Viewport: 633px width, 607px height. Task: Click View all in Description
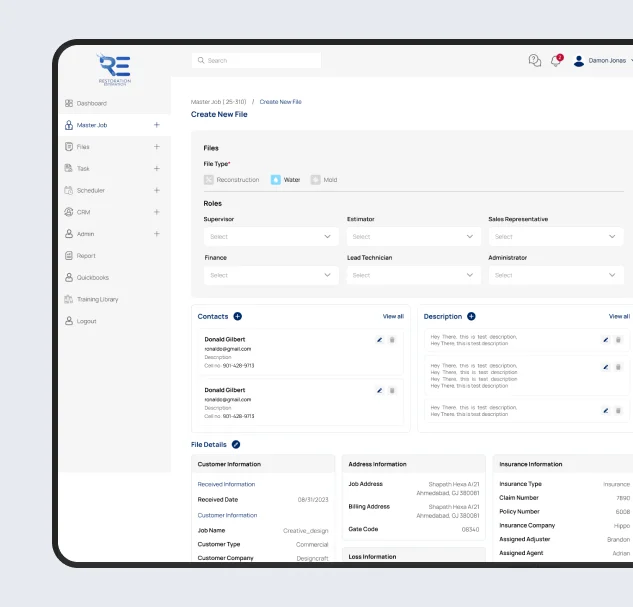[619, 316]
